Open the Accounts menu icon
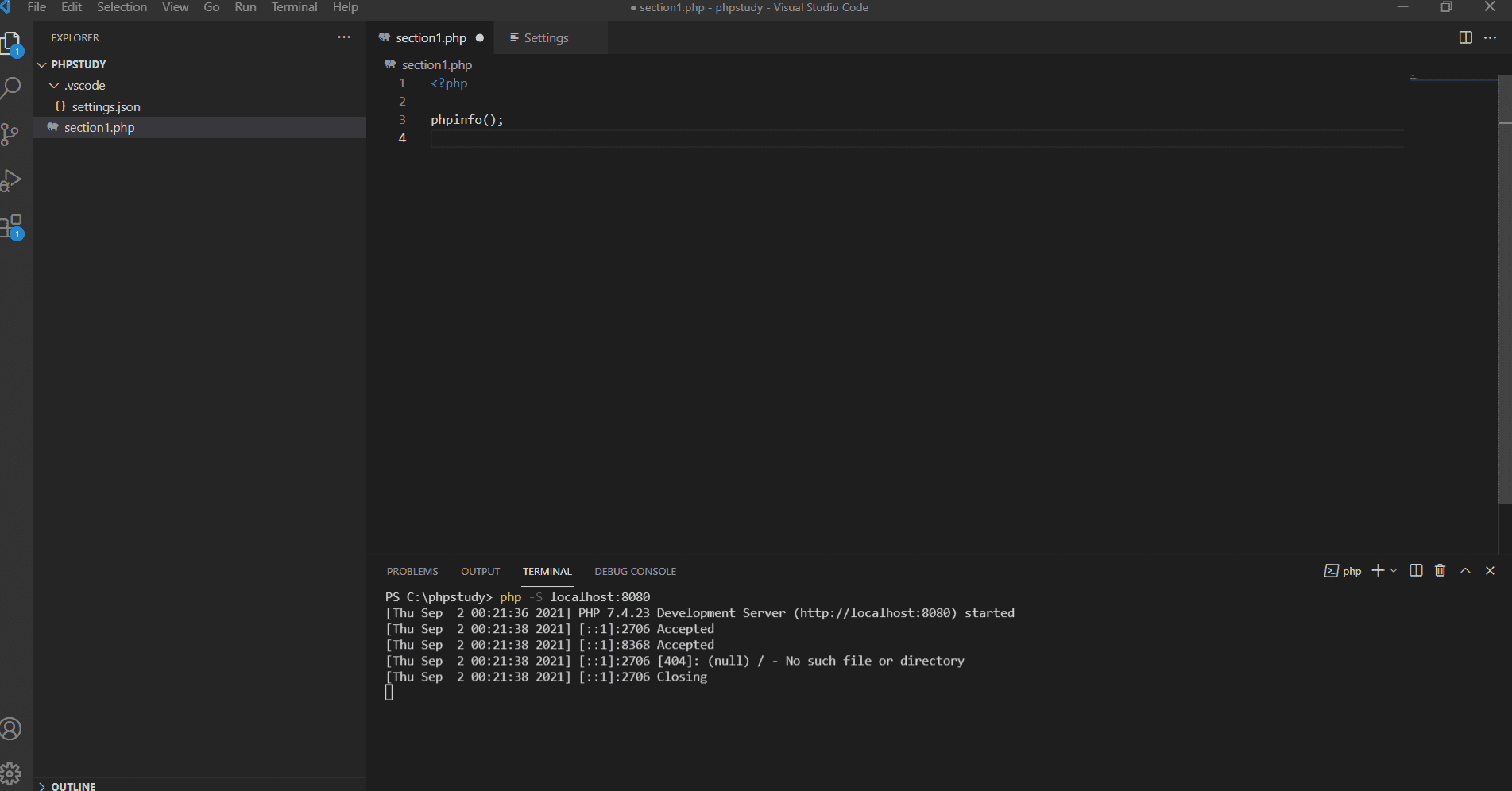The image size is (1512, 791). pyautogui.click(x=11, y=729)
